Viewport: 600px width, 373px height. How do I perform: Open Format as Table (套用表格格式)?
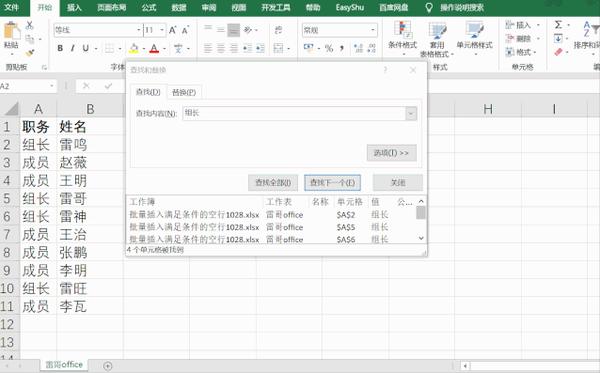coord(437,39)
